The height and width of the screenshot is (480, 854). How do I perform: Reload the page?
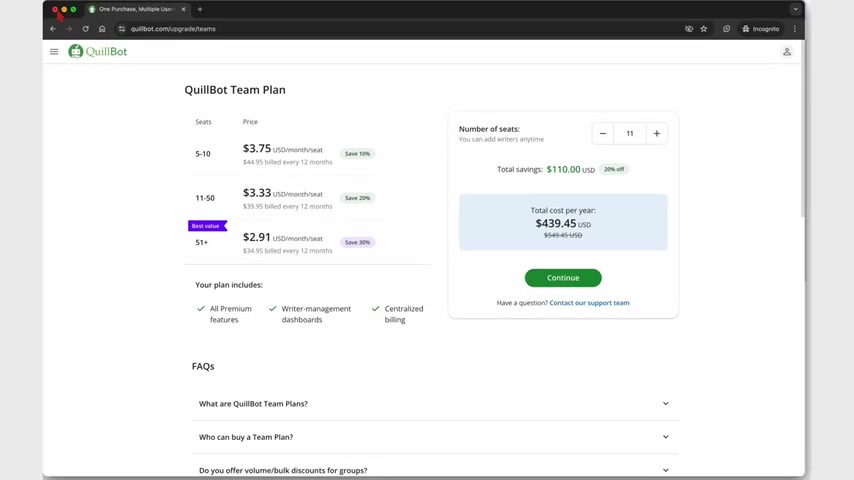click(86, 29)
